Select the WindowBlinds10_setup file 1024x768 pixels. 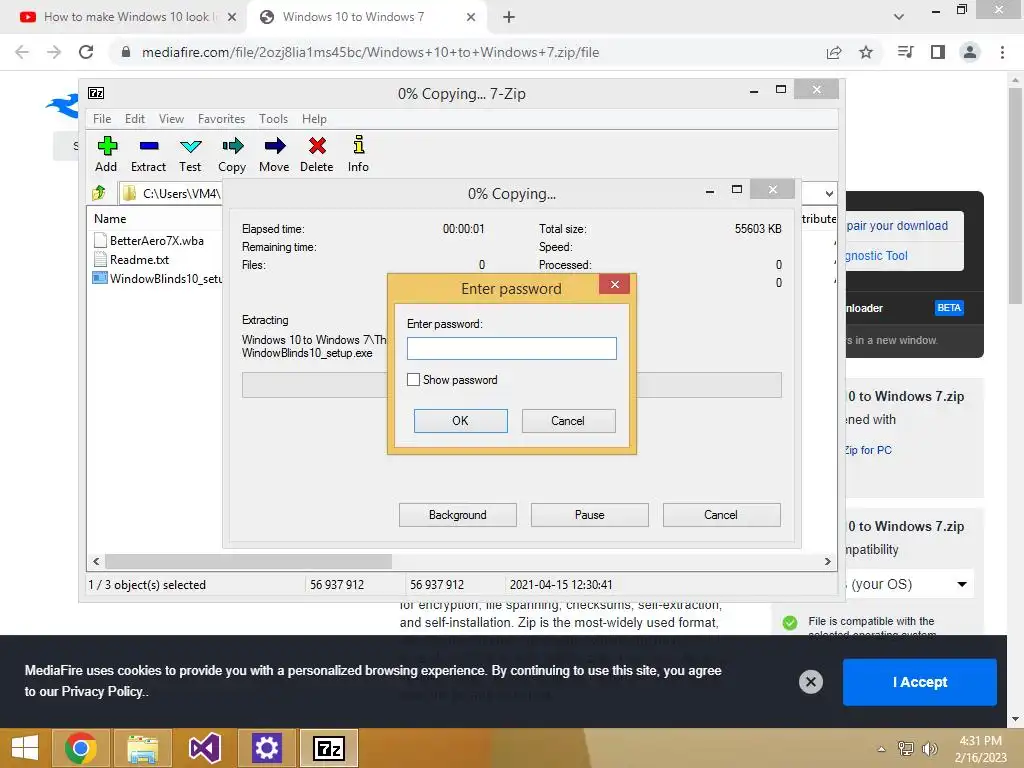tap(157, 278)
